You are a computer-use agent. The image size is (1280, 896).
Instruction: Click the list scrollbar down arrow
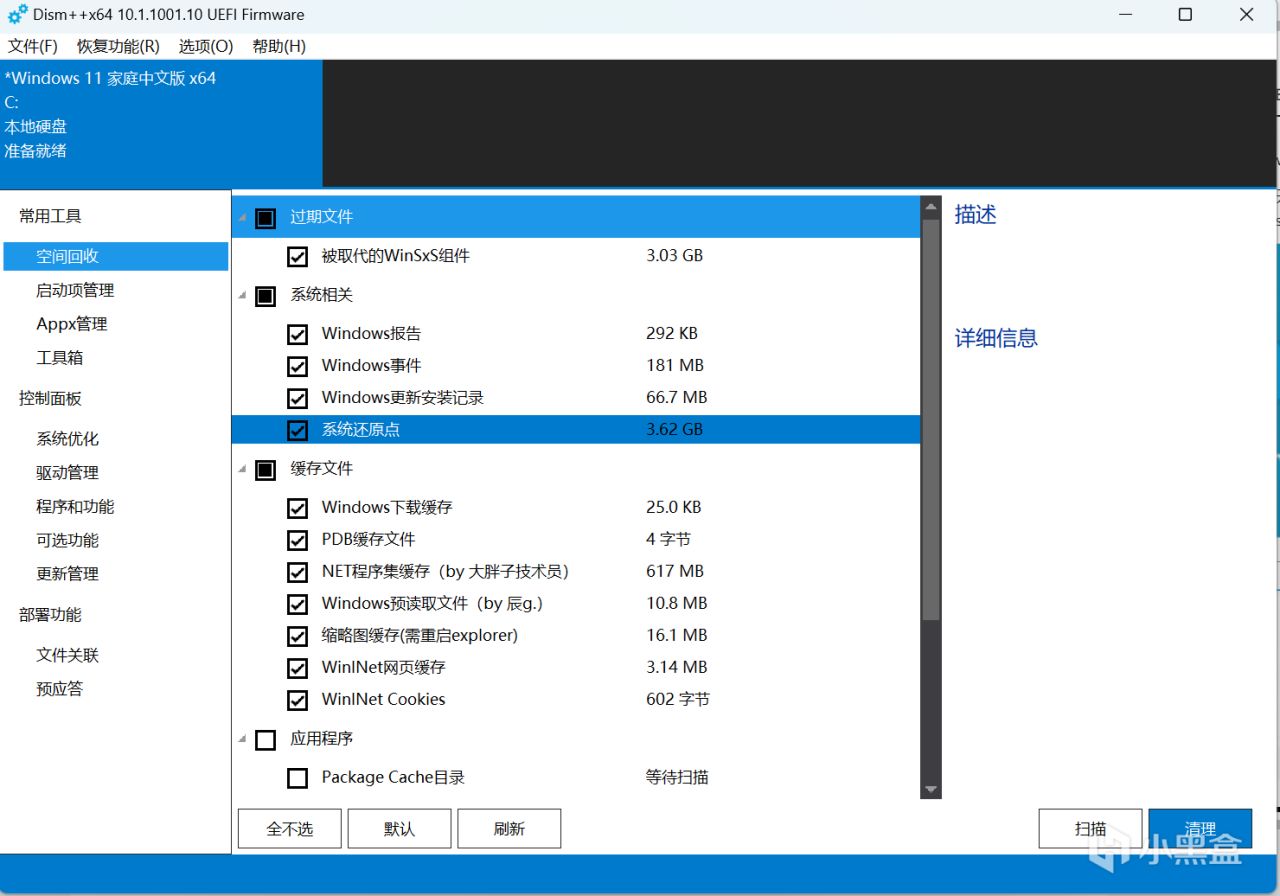click(931, 789)
